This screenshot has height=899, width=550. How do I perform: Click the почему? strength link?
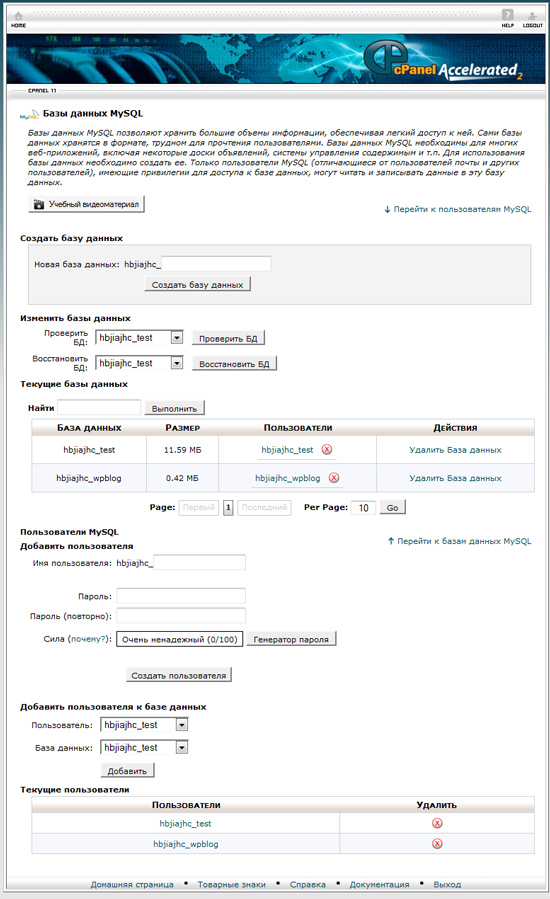pos(88,639)
